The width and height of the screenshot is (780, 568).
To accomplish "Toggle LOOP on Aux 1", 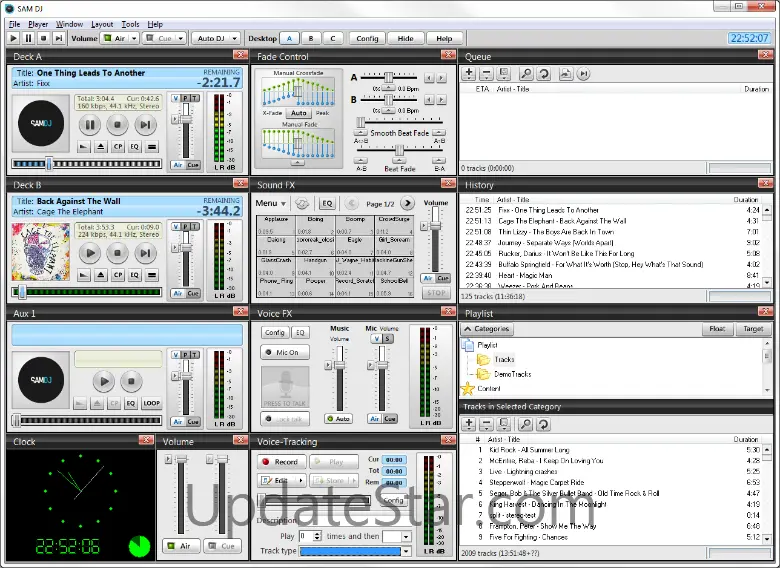I will pos(151,403).
